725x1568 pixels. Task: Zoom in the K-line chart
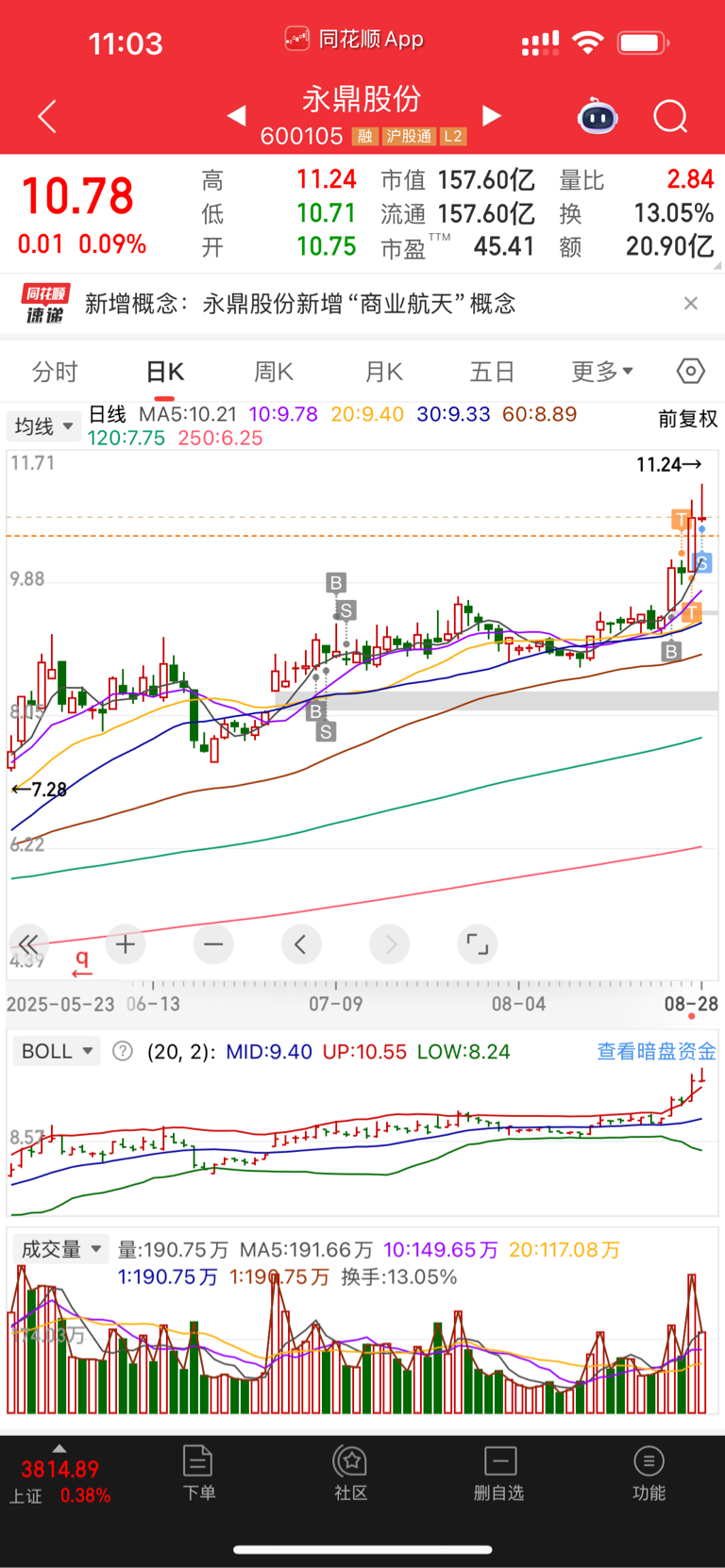click(126, 944)
